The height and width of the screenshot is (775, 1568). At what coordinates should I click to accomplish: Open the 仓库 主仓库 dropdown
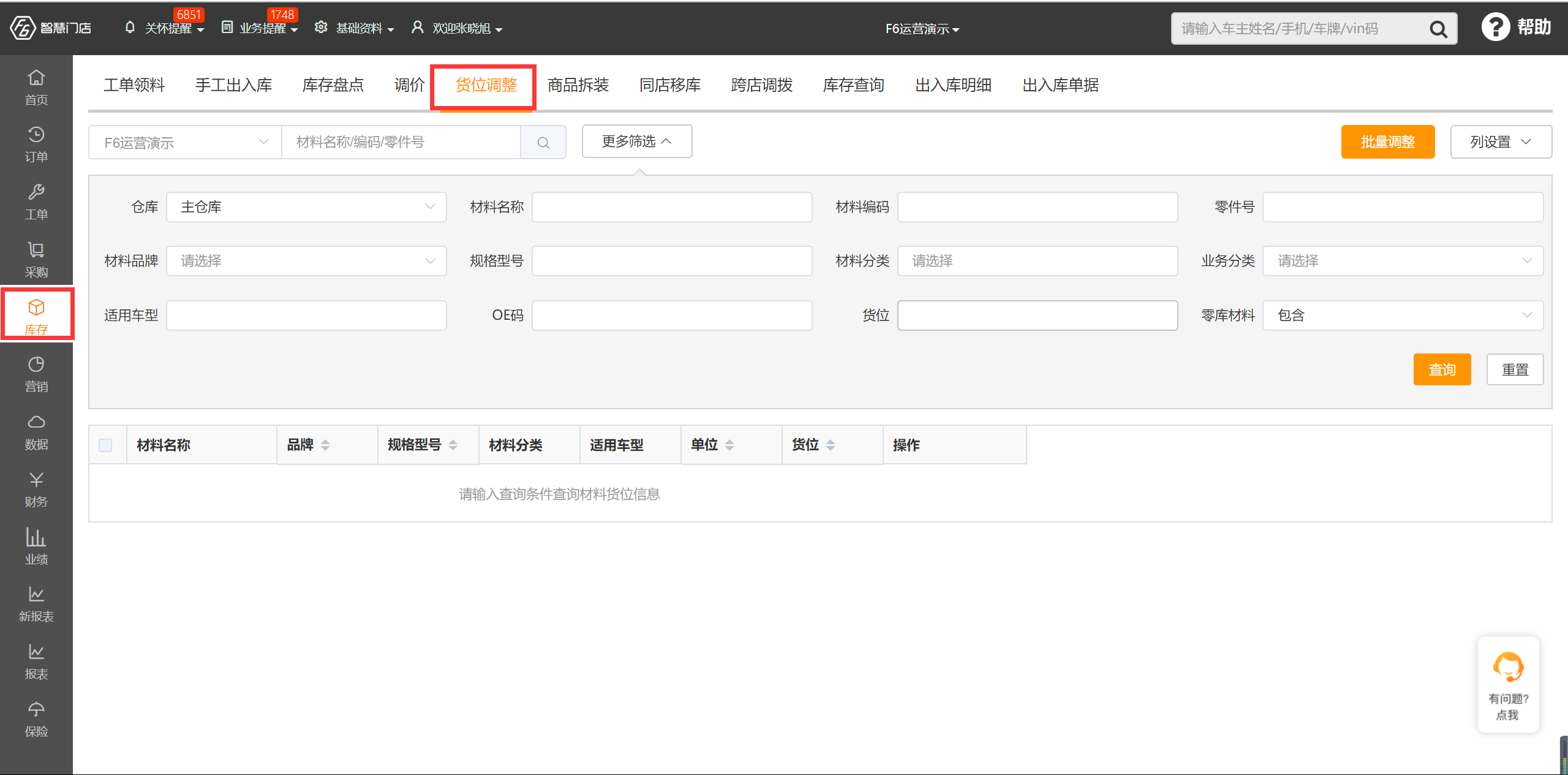[306, 207]
